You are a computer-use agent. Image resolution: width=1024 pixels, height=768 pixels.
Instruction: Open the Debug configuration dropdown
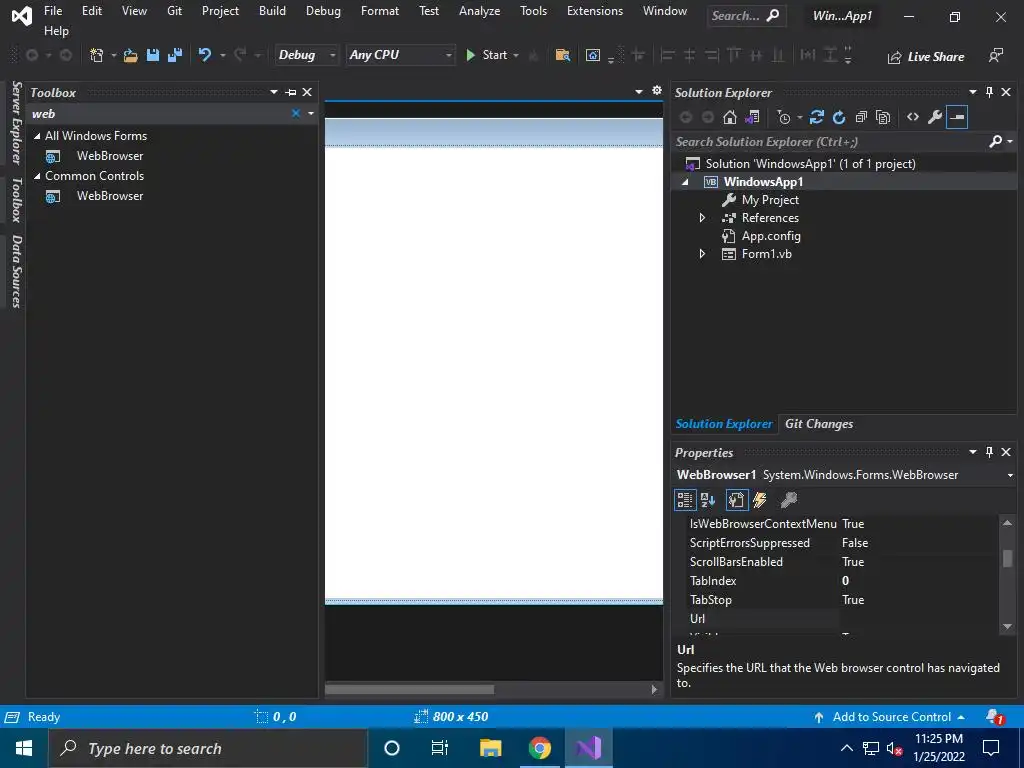tap(306, 56)
